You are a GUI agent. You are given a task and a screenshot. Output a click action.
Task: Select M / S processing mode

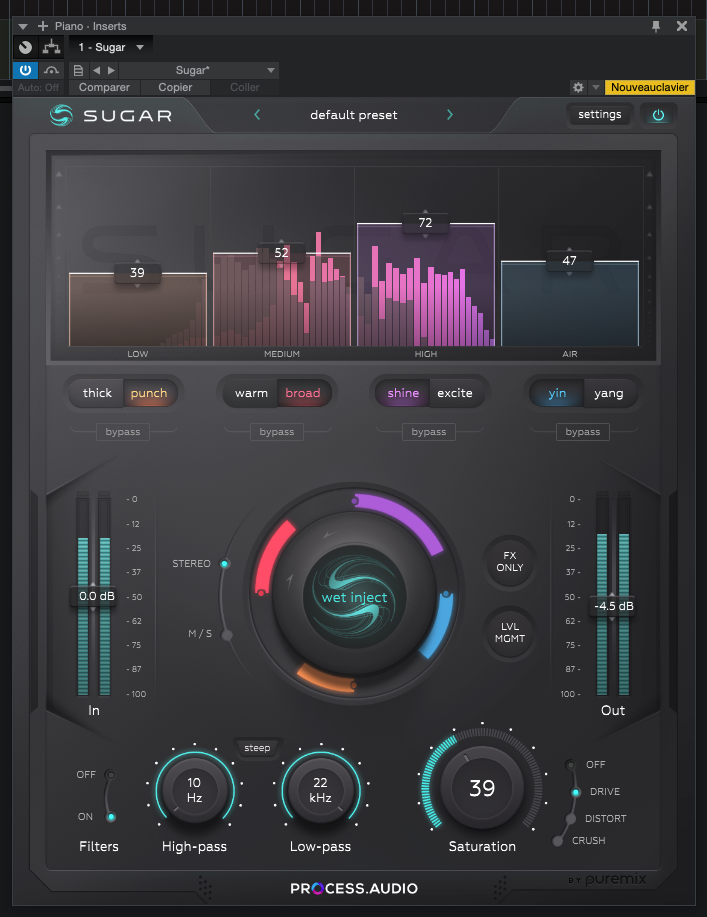click(x=227, y=635)
